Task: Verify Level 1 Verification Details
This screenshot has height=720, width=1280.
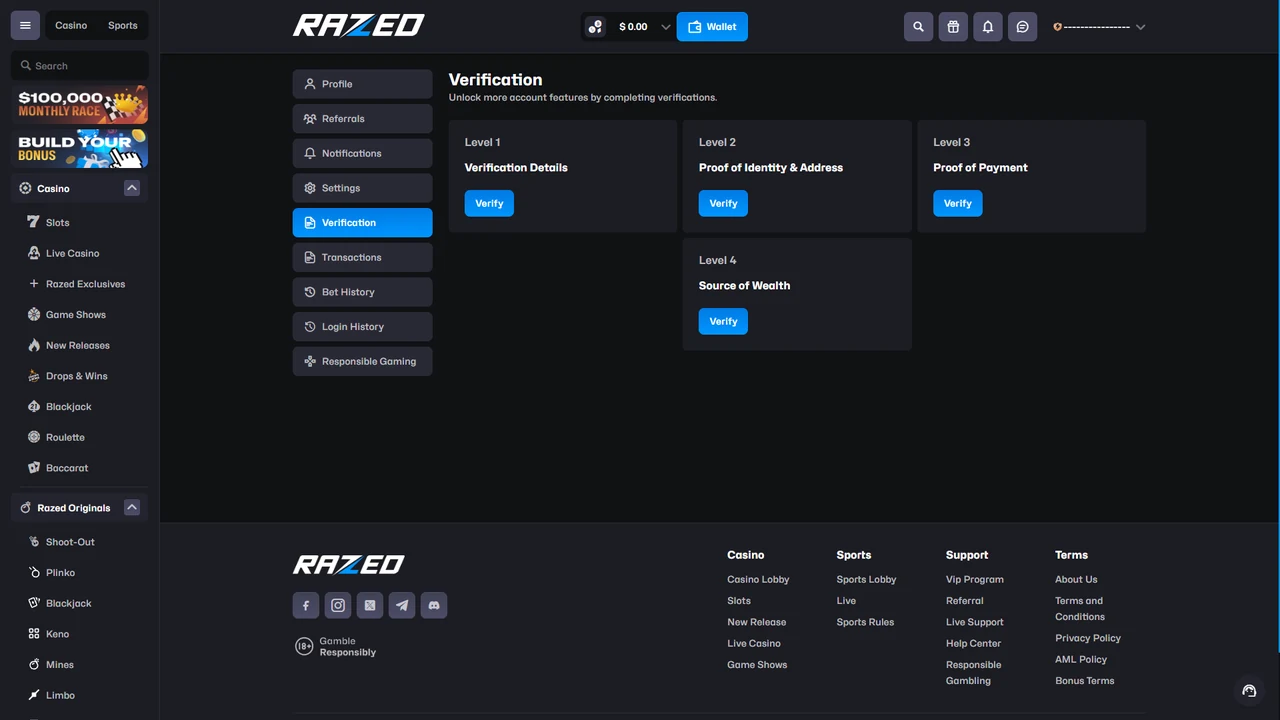Action: (x=489, y=203)
